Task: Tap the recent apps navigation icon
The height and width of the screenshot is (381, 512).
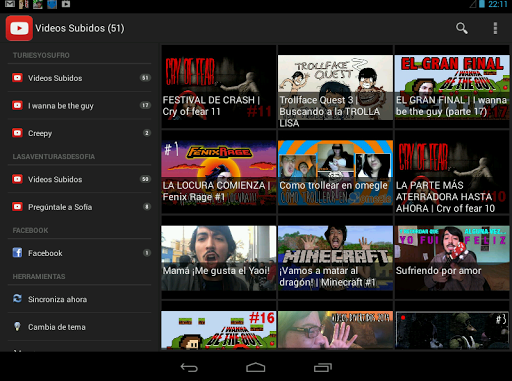Action: pos(323,367)
